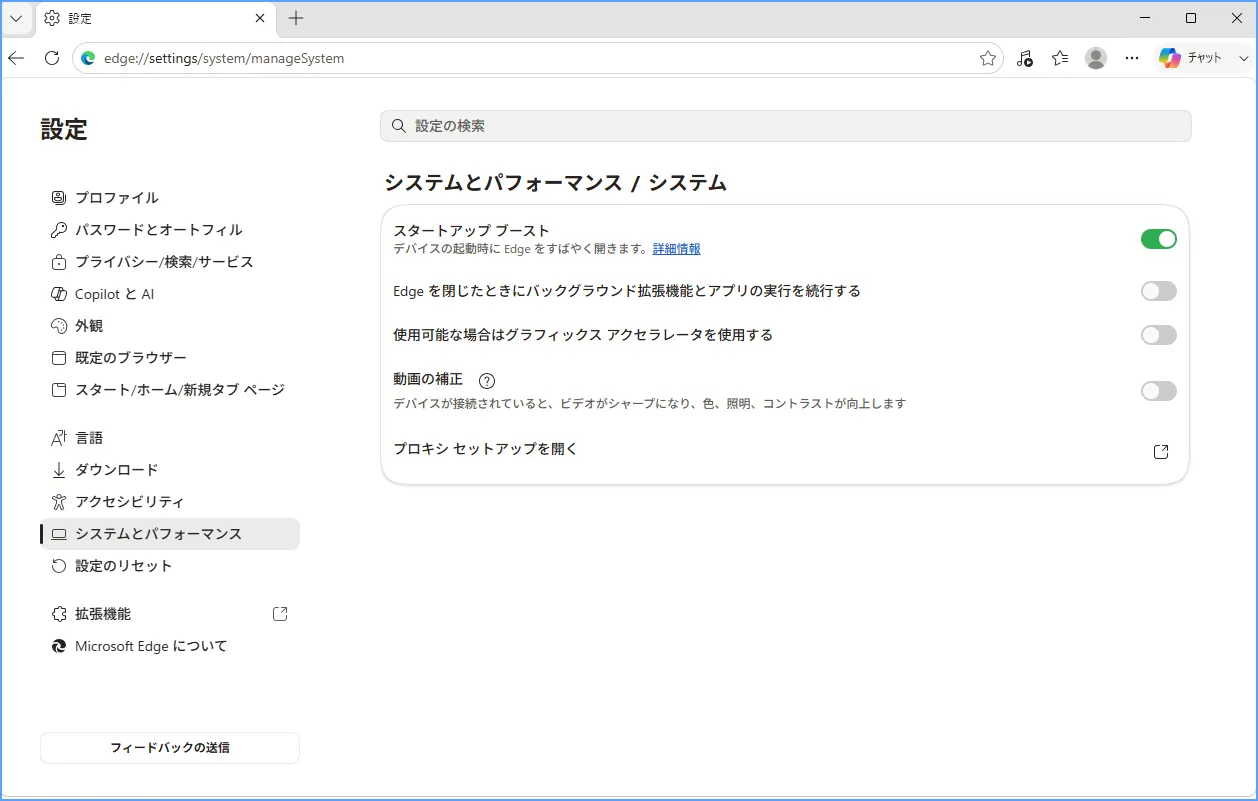Reload the page with refresh icon

point(52,58)
